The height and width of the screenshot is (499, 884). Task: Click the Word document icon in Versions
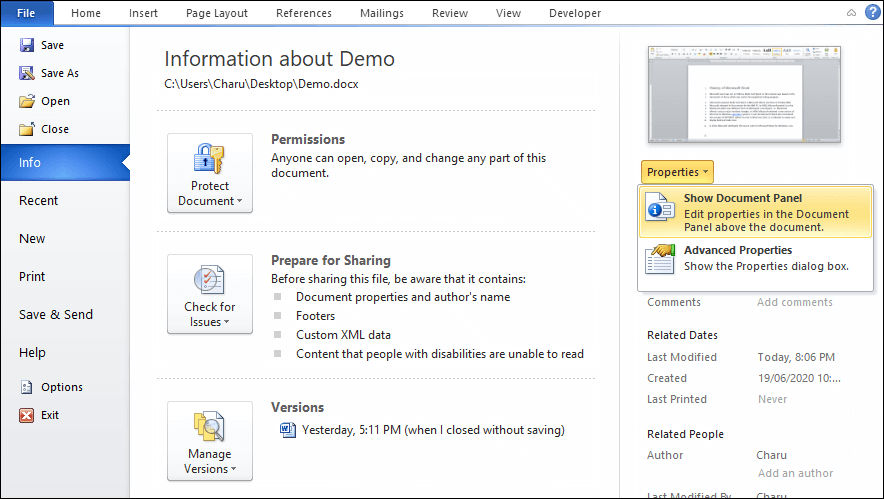coord(288,430)
